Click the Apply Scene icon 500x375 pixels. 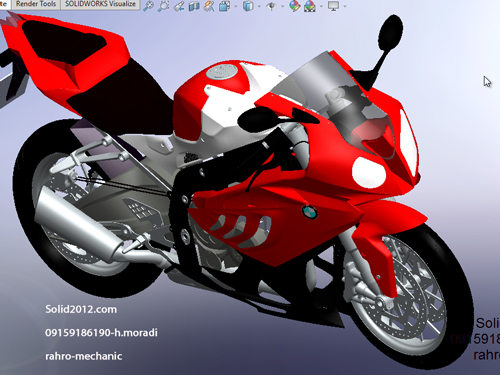click(310, 6)
